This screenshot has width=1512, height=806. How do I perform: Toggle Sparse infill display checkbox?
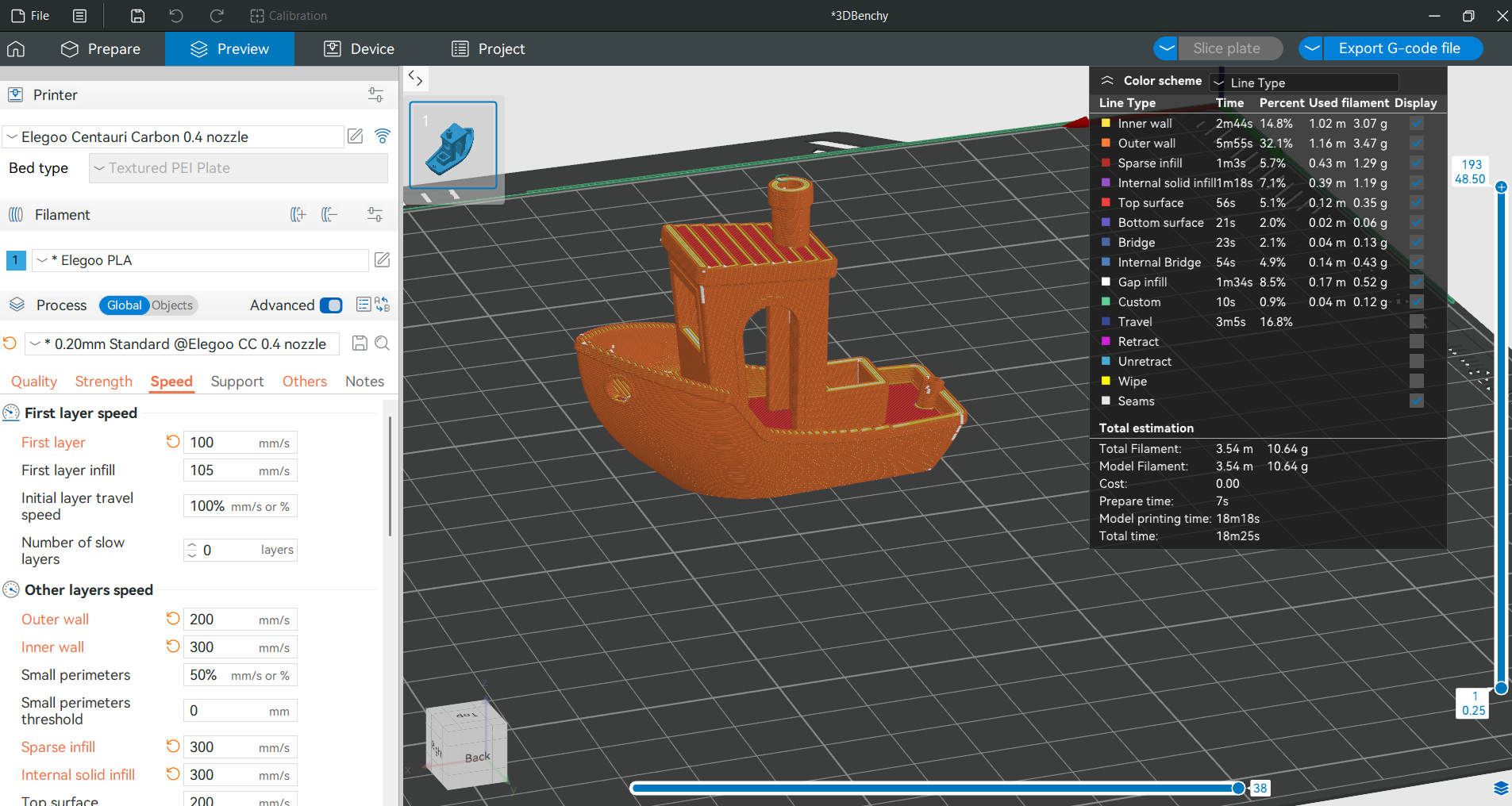coord(1417,163)
